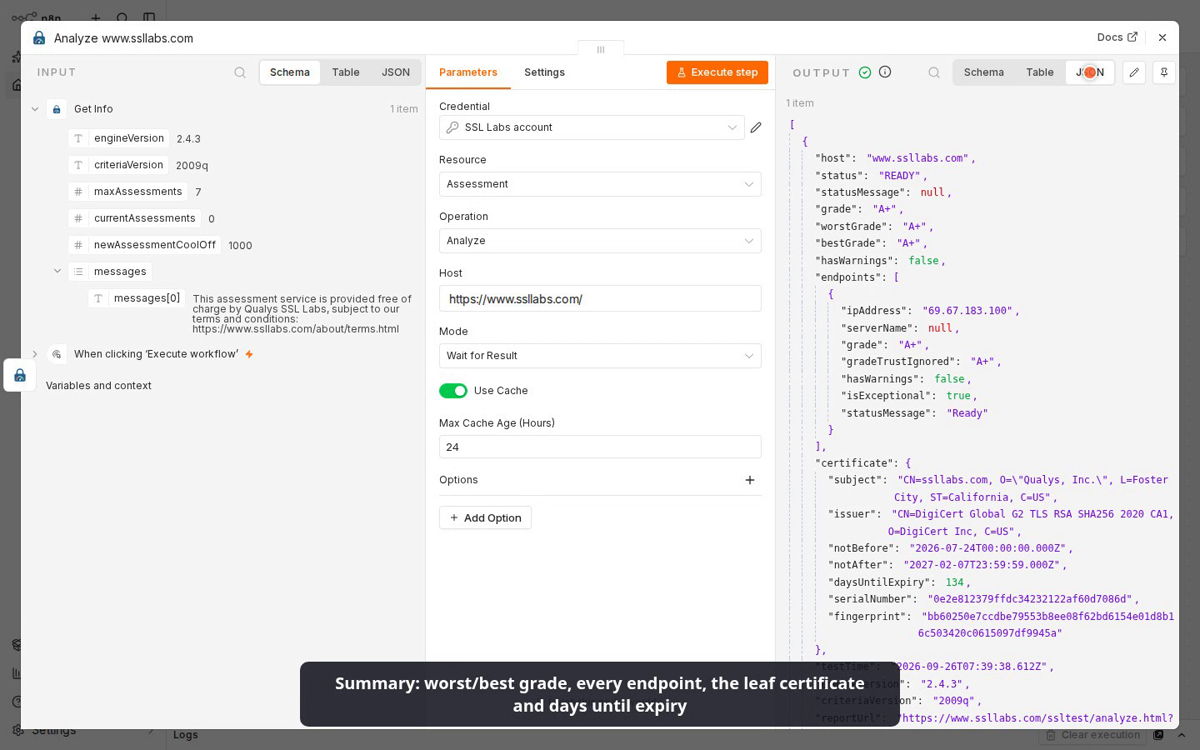Open the Resource dropdown showing Assessment
Screen dimensions: 1200x750
(x=600, y=184)
